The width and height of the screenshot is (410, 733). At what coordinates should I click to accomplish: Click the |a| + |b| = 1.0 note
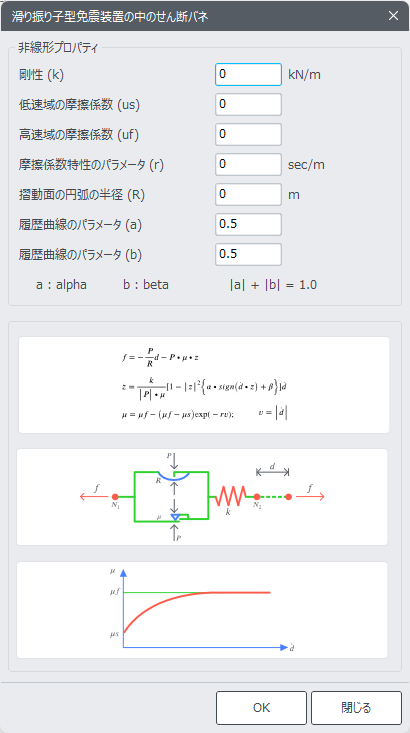[x=273, y=285]
